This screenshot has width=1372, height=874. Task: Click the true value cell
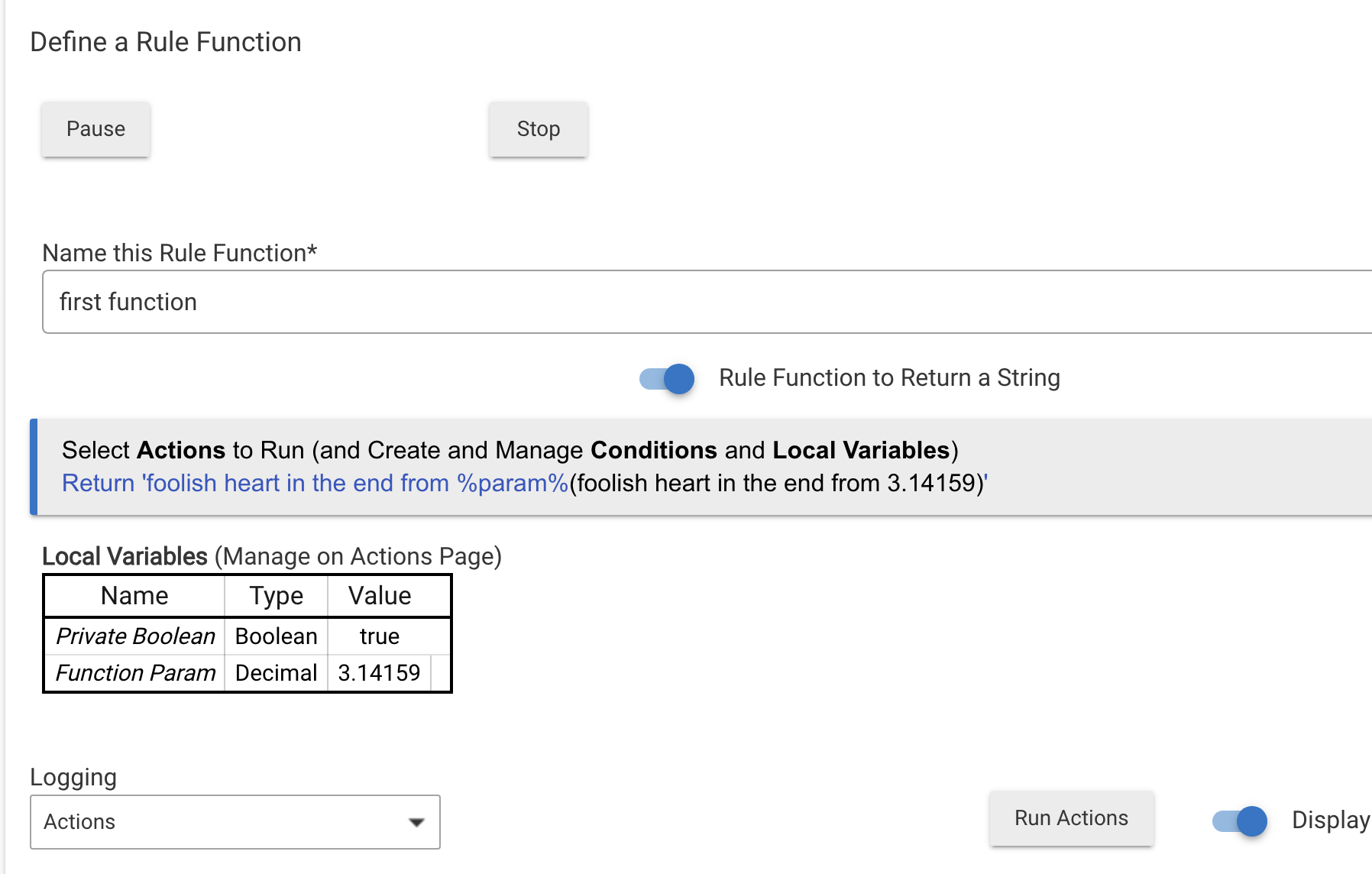pyautogui.click(x=380, y=636)
